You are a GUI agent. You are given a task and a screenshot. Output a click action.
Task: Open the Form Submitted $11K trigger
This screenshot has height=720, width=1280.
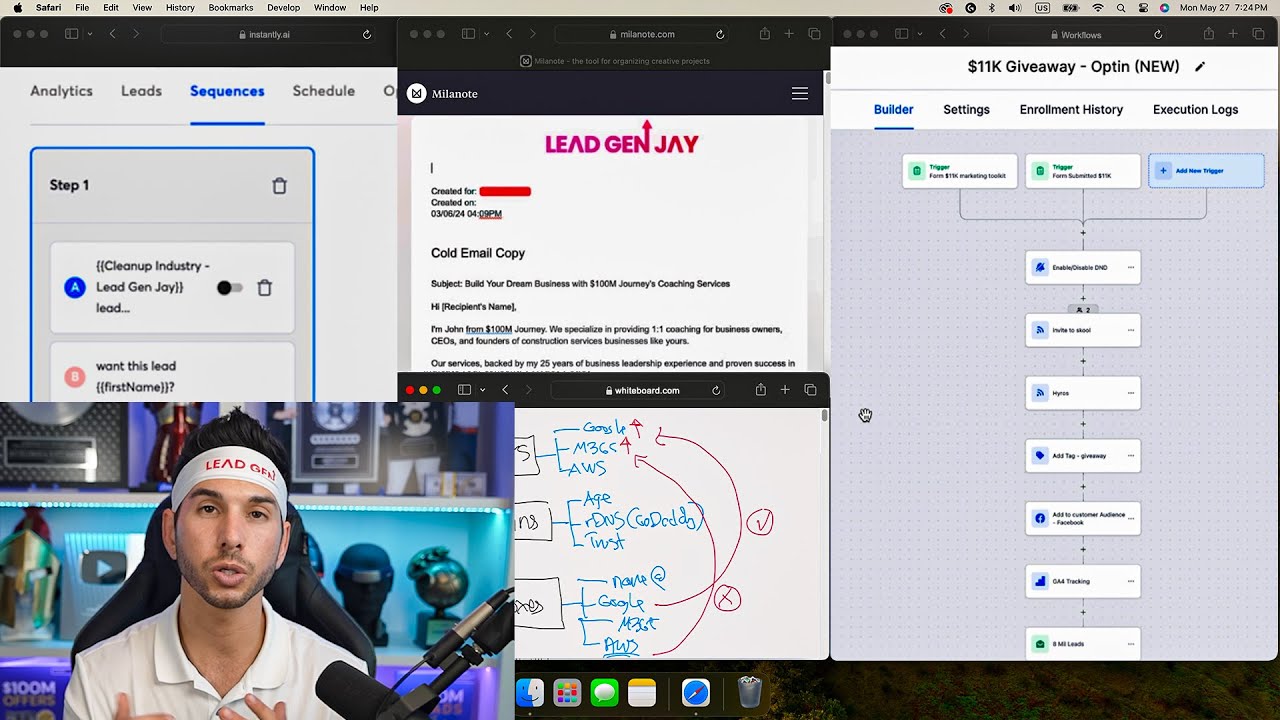coord(1083,171)
